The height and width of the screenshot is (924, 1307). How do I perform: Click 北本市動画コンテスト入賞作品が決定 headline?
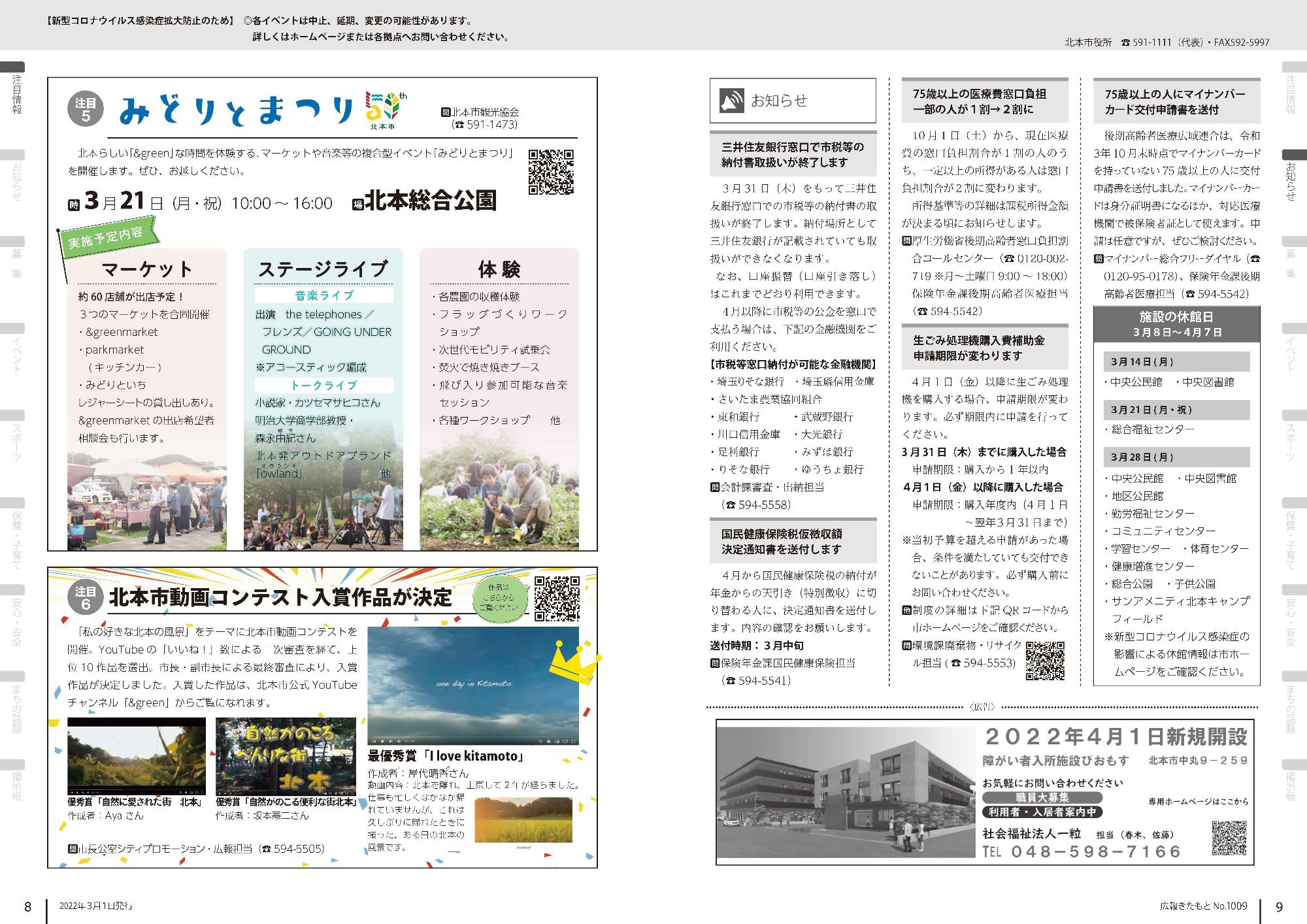point(280,597)
